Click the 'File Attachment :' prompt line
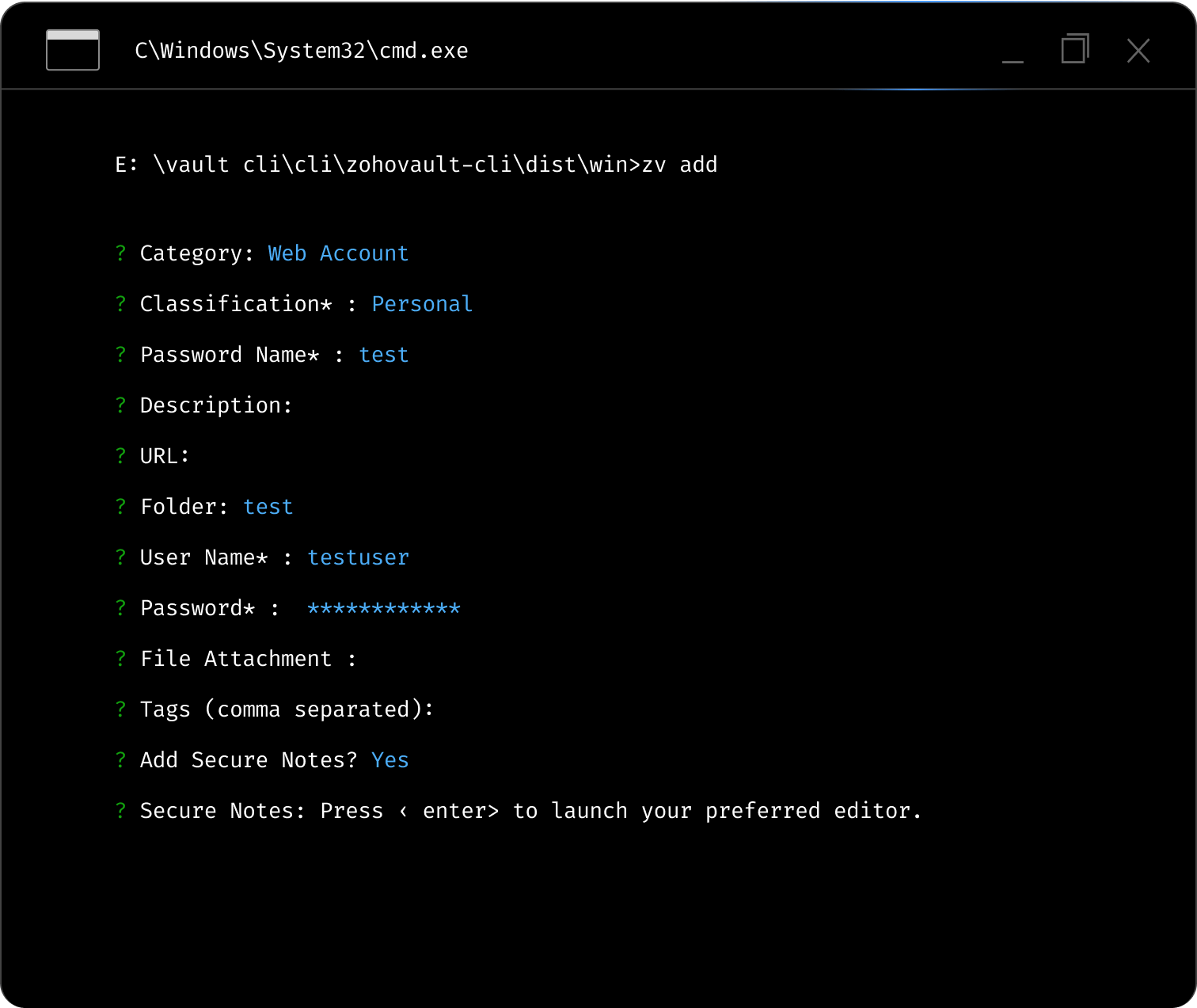The image size is (1197, 1008). pyautogui.click(x=236, y=659)
